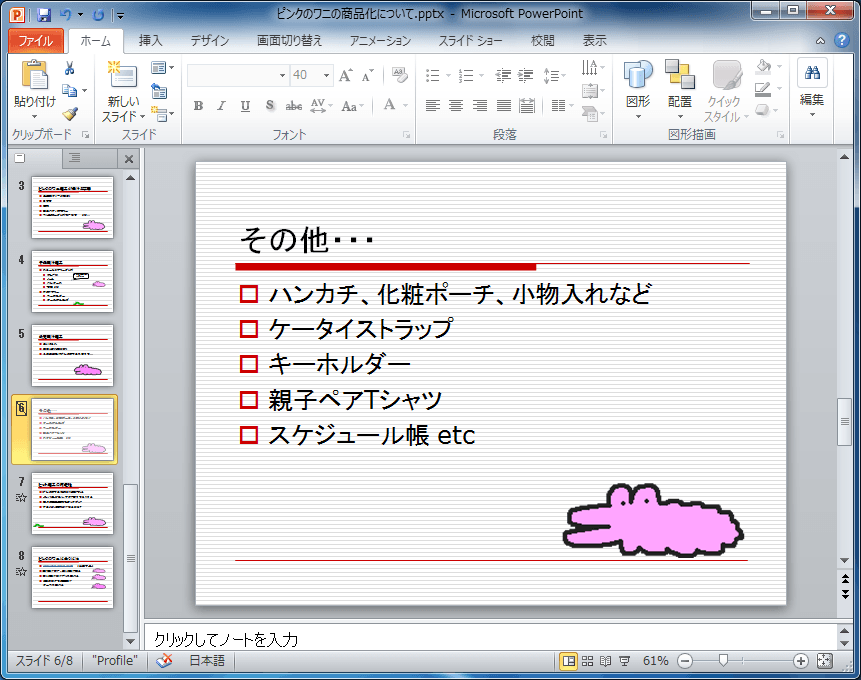
Task: Click the Copy icon in clipboard group
Action: tap(69, 91)
